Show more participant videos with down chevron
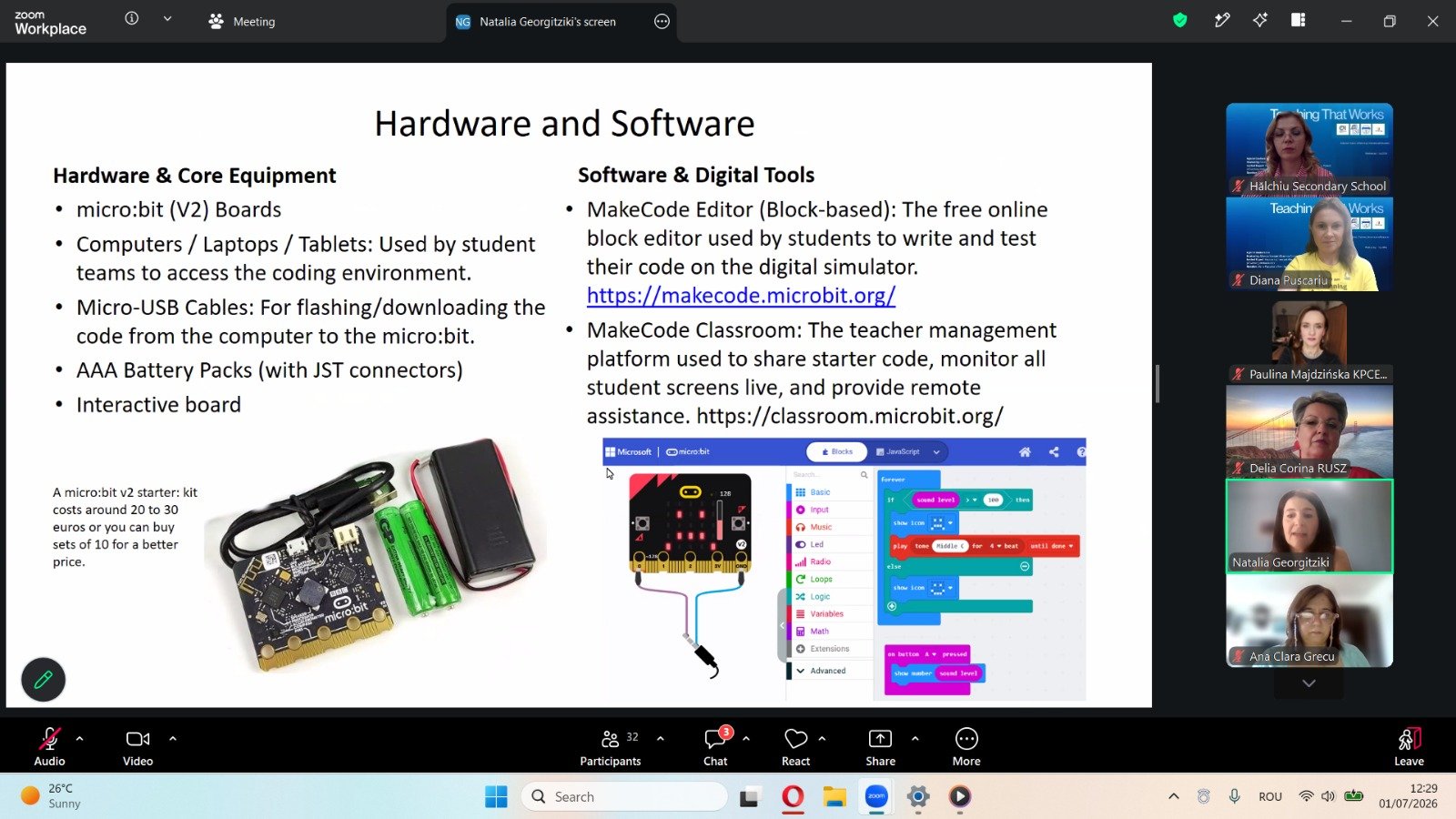This screenshot has height=819, width=1456. (x=1309, y=683)
